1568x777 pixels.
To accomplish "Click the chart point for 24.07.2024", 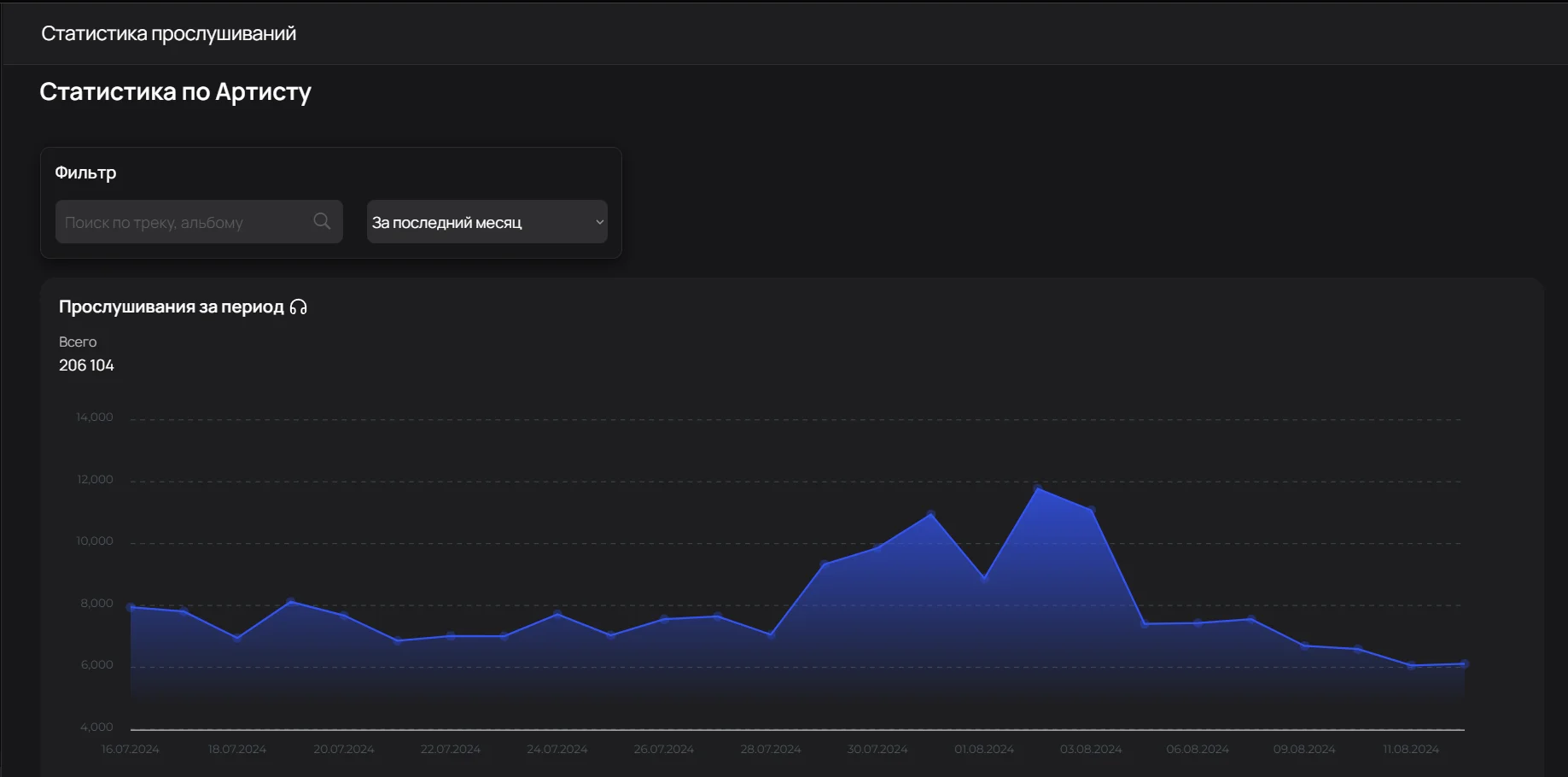I will coord(557,614).
